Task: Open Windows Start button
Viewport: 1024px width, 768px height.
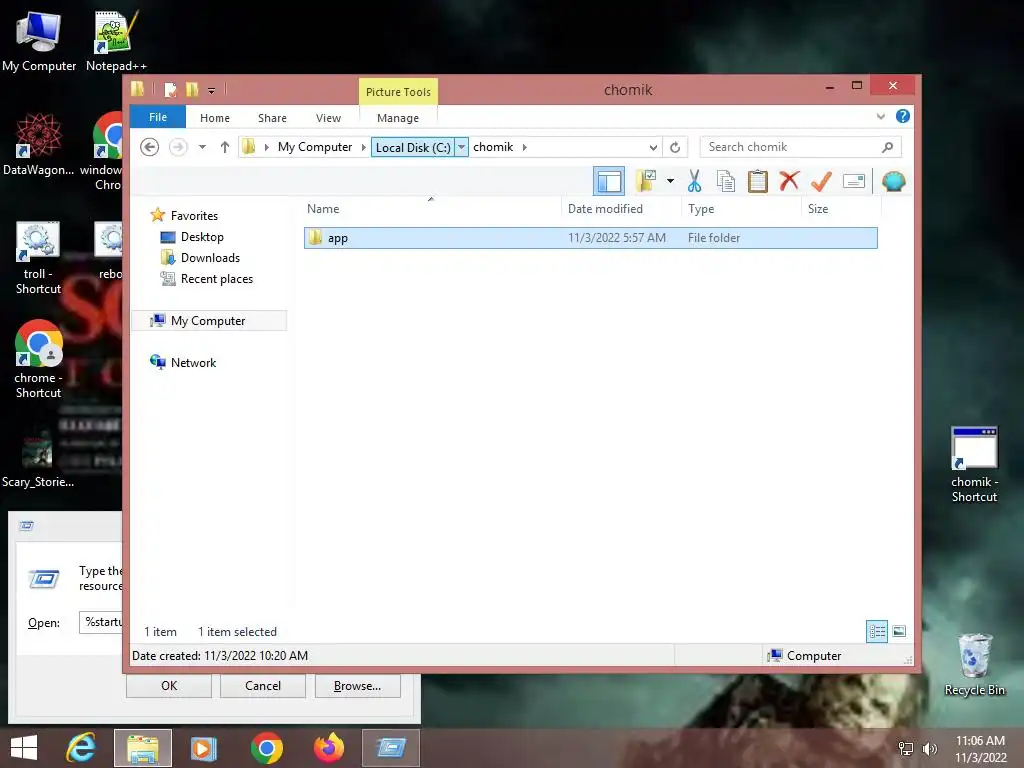Action: [24, 748]
